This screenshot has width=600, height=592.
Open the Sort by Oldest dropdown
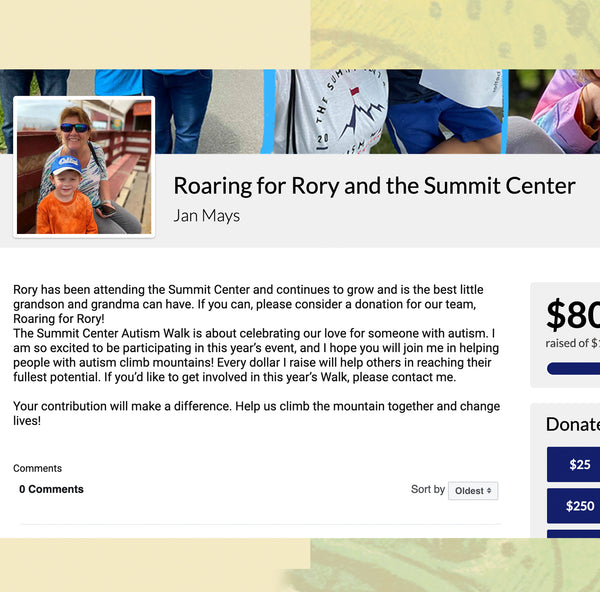(473, 491)
